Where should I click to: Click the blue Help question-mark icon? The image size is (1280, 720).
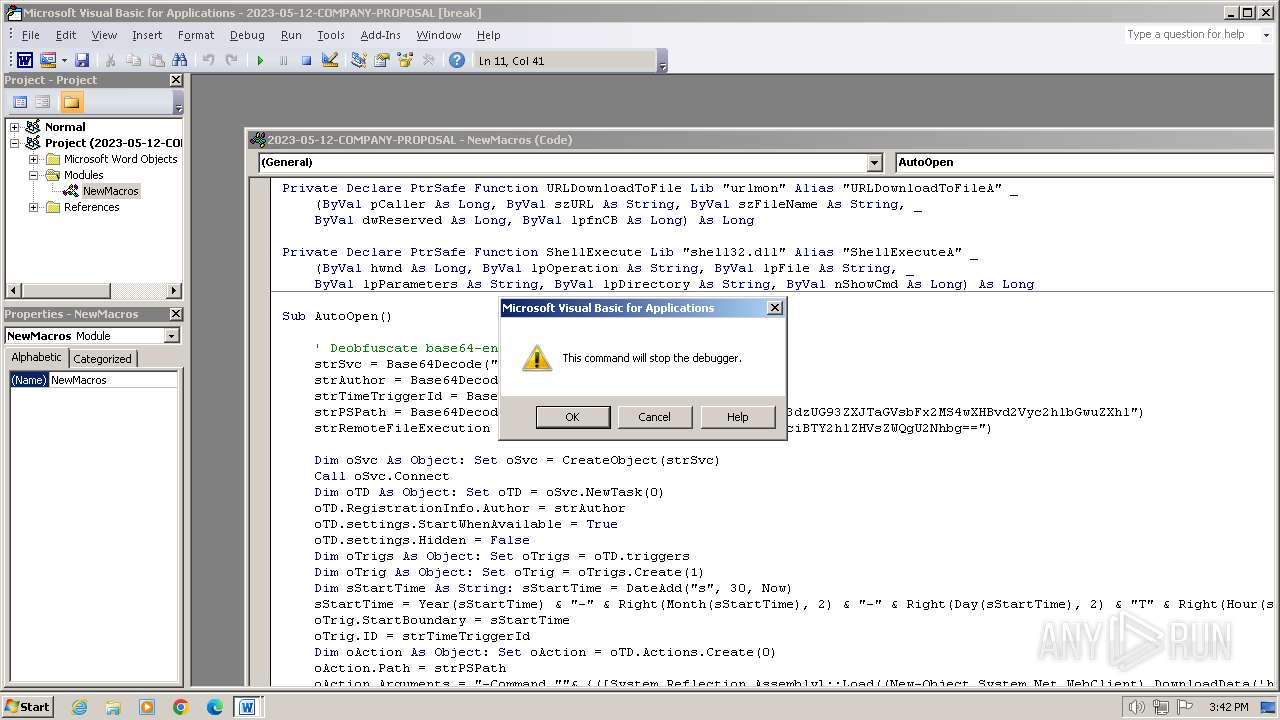(457, 61)
